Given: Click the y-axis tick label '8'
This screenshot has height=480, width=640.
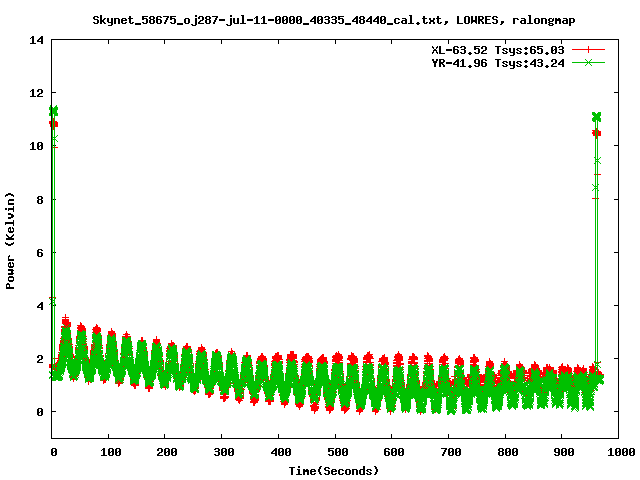Looking at the screenshot, I should [x=40, y=200].
